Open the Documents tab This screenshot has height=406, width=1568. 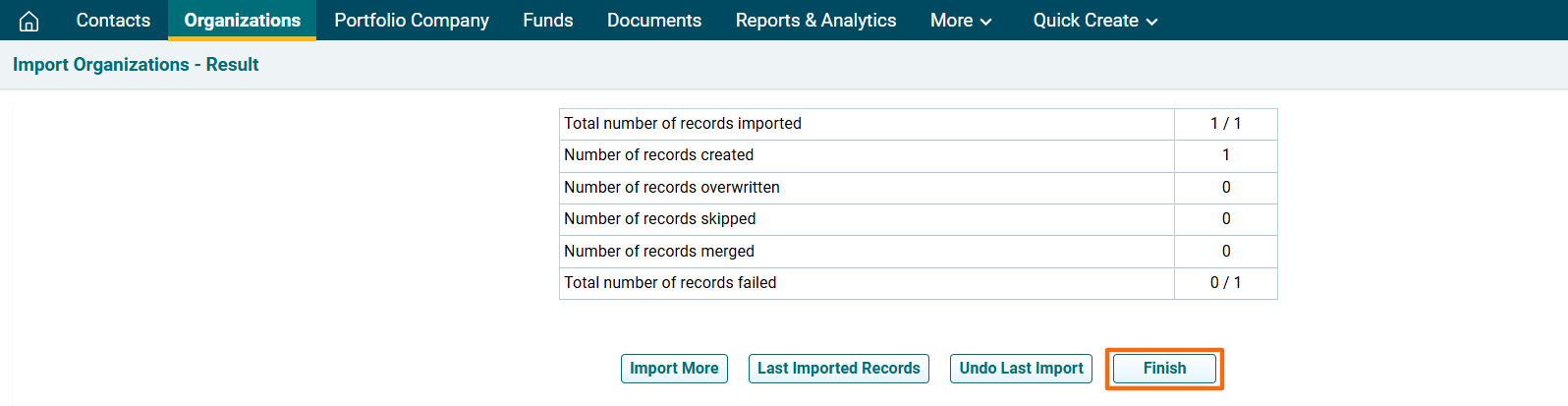[x=653, y=21]
